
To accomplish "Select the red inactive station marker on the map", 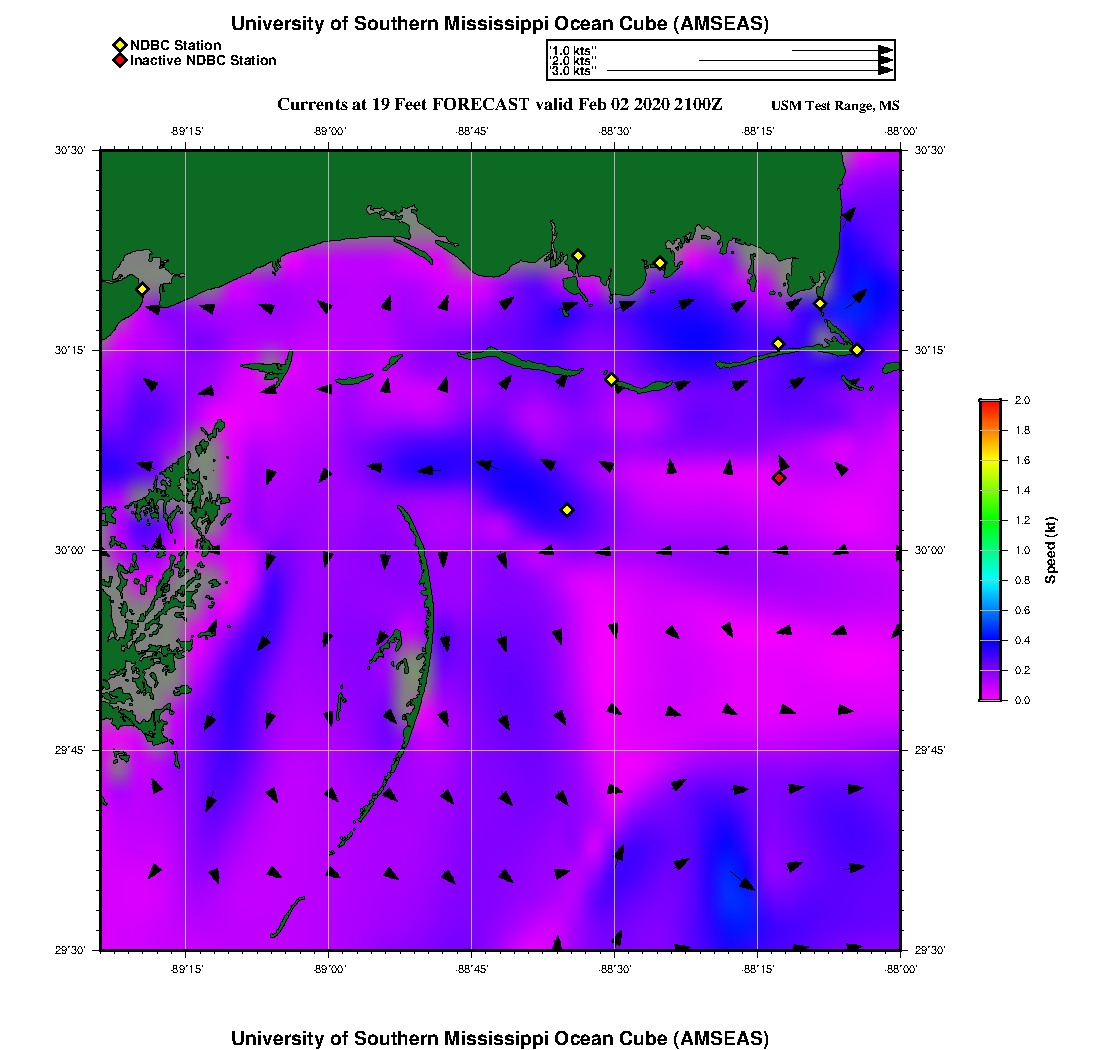I will [x=779, y=478].
